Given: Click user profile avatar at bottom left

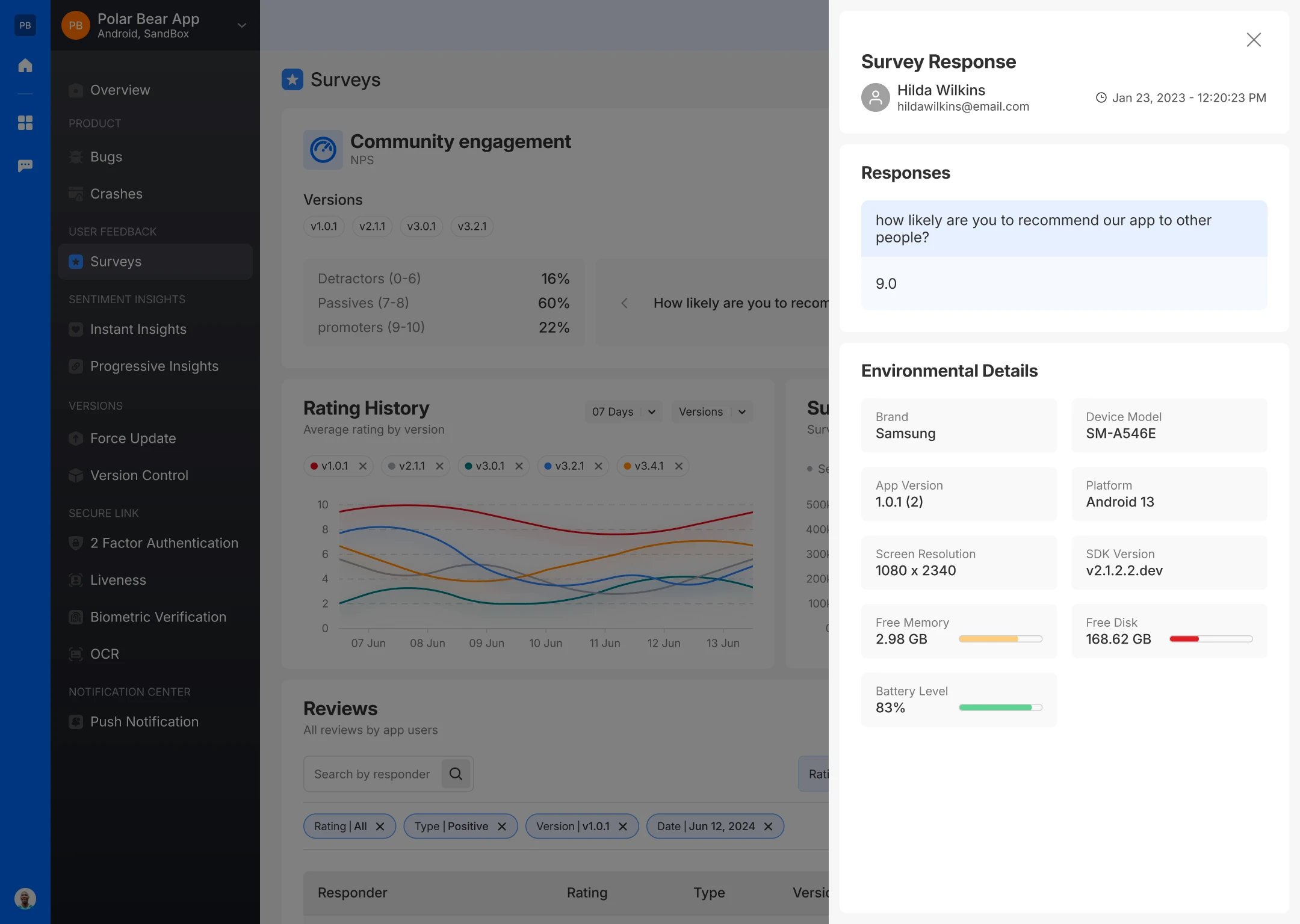Looking at the screenshot, I should pyautogui.click(x=25, y=898).
